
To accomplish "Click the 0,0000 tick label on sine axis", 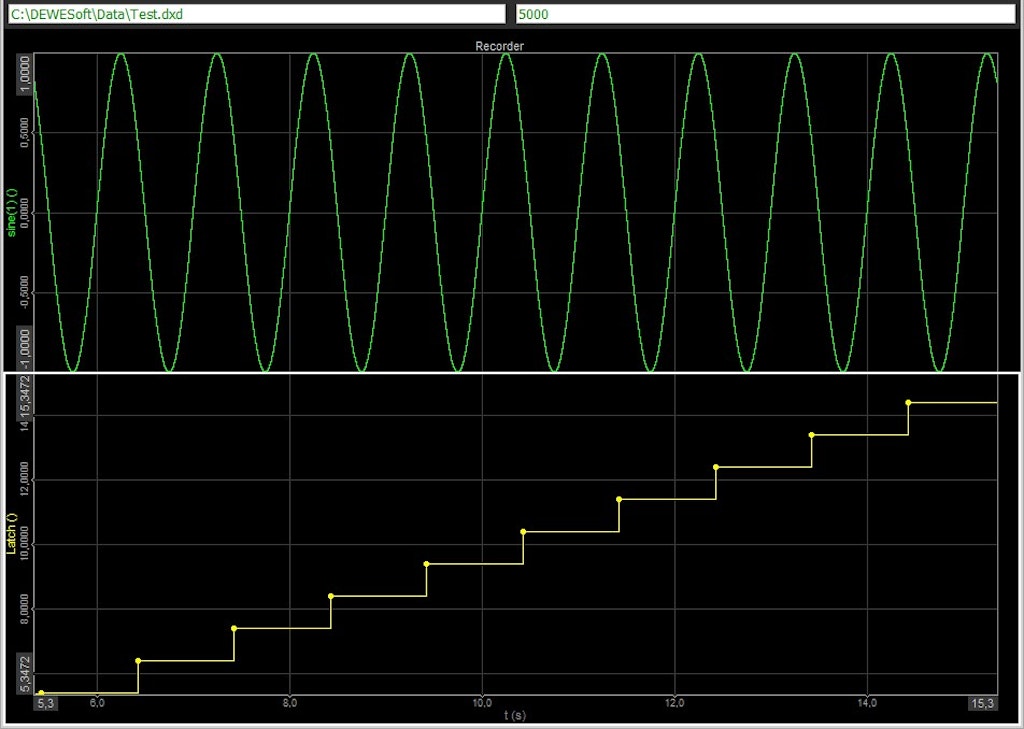I will click(x=25, y=213).
